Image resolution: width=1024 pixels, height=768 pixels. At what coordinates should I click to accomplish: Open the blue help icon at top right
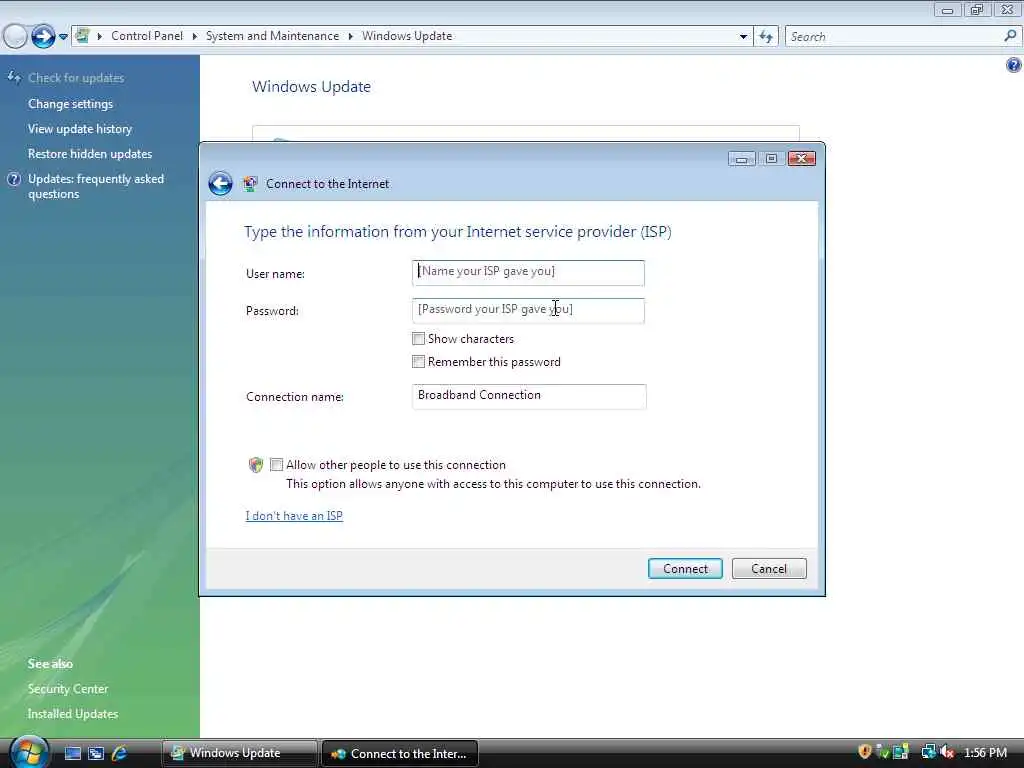pyautogui.click(x=1013, y=65)
